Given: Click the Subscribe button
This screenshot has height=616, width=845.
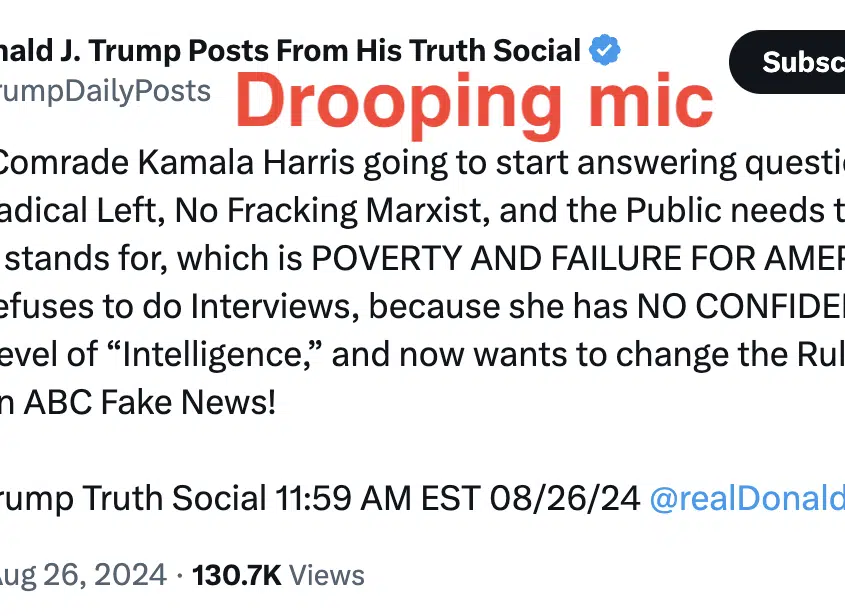Looking at the screenshot, I should (787, 62).
